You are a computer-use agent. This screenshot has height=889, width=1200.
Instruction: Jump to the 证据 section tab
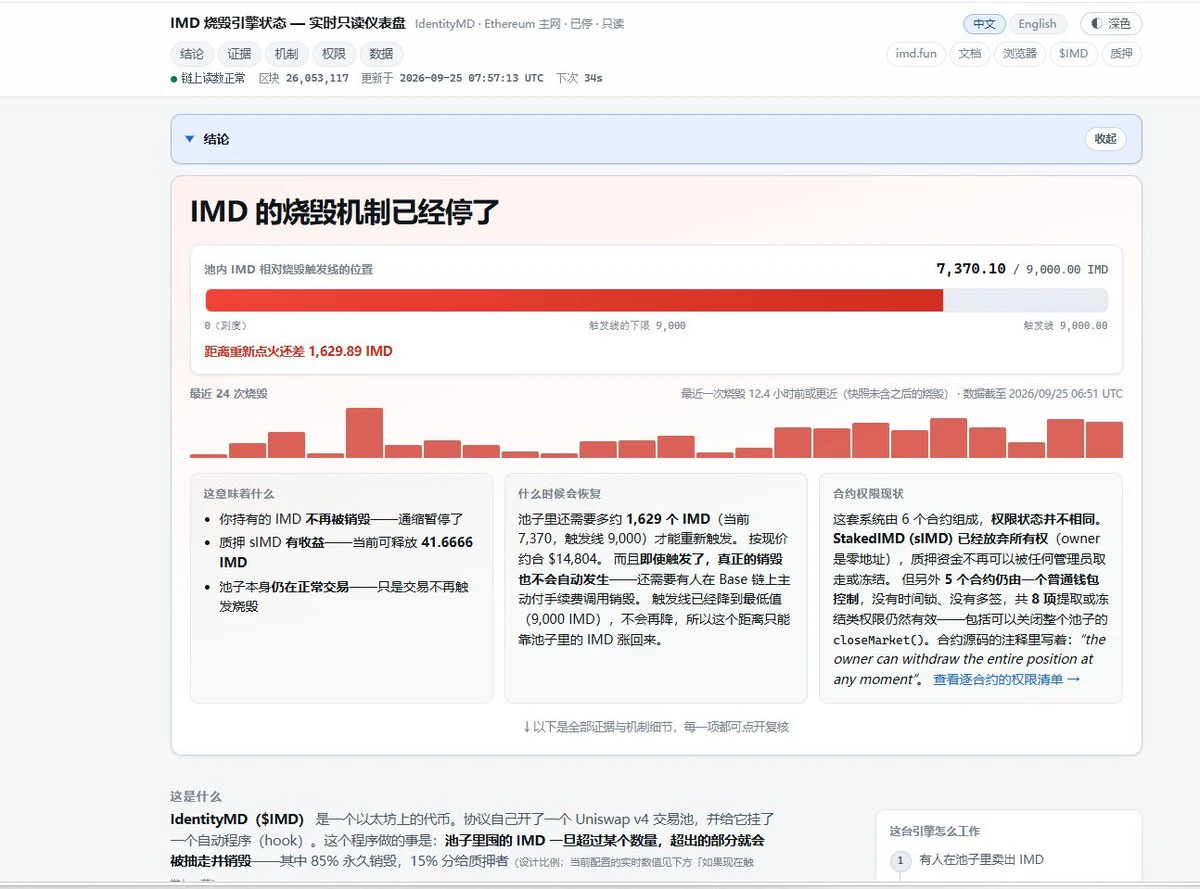(239, 54)
